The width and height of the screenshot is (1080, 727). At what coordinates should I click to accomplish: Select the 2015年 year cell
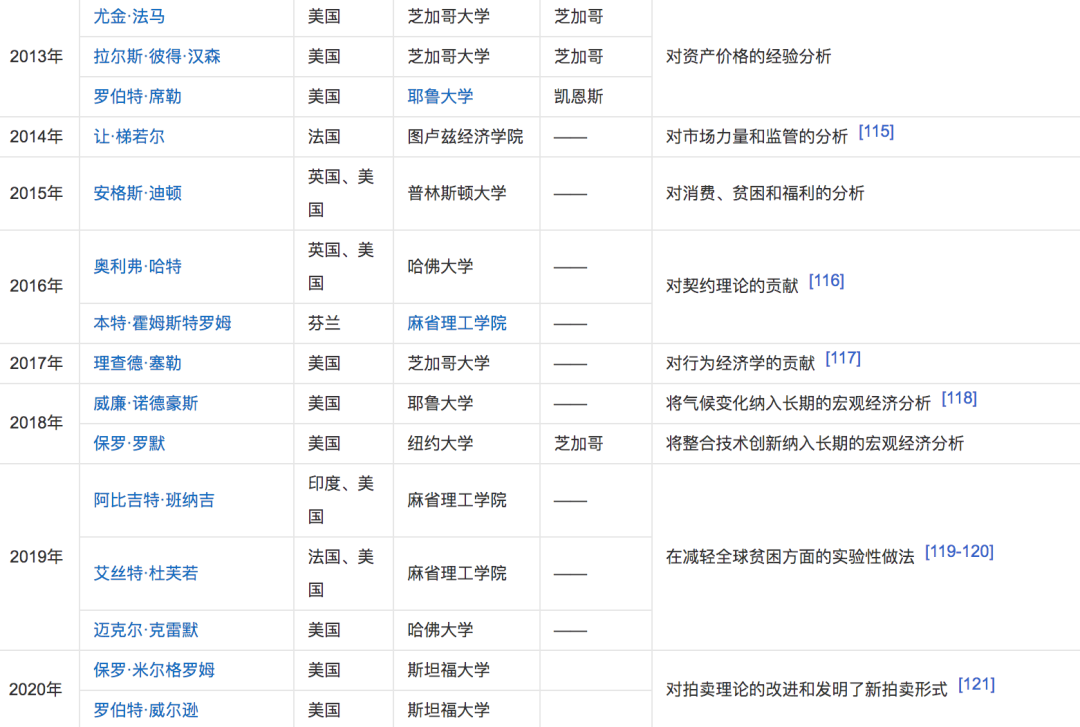pos(39,193)
